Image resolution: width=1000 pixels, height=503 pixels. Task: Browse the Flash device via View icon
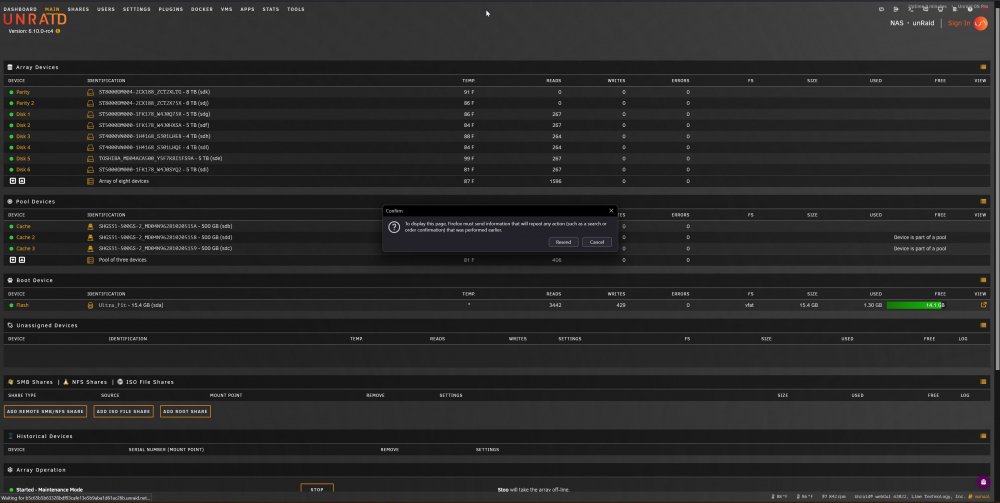pyautogui.click(x=983, y=305)
